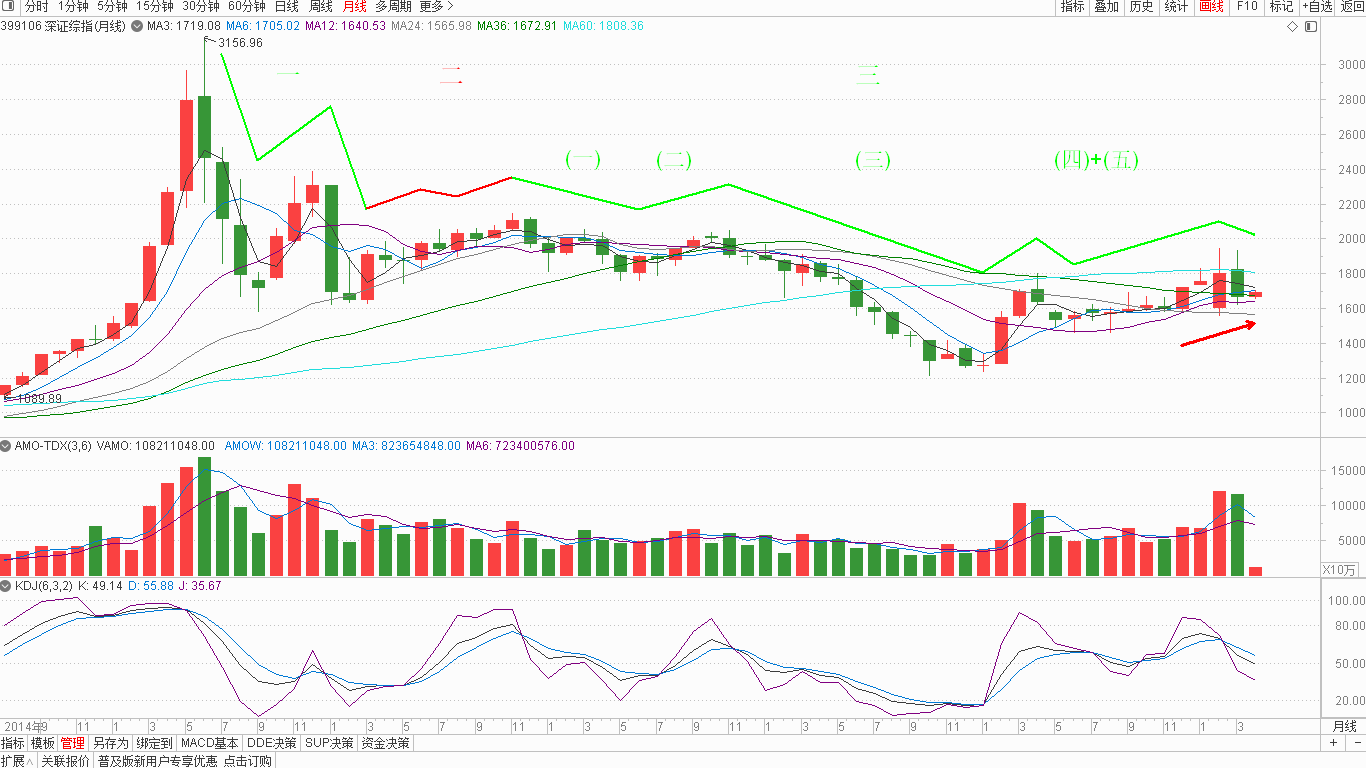Click the MA36: 1672.91 value label

[517, 26]
